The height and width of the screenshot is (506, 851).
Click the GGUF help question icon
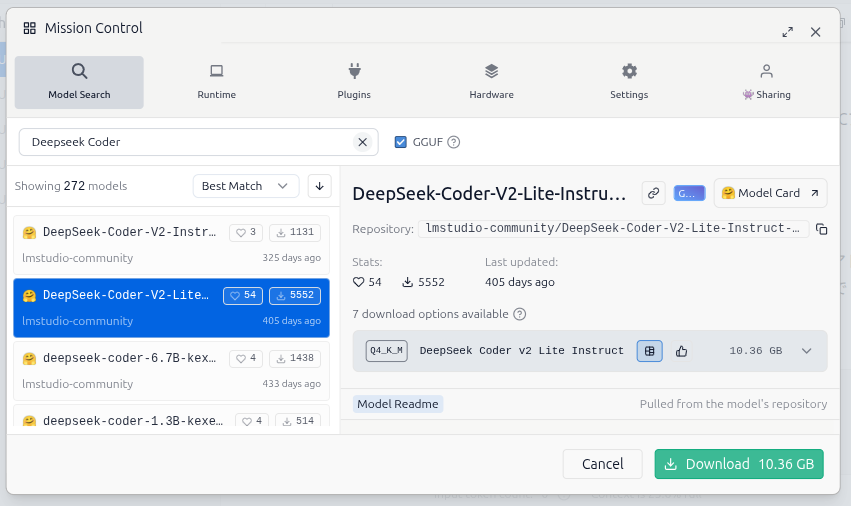[454, 142]
